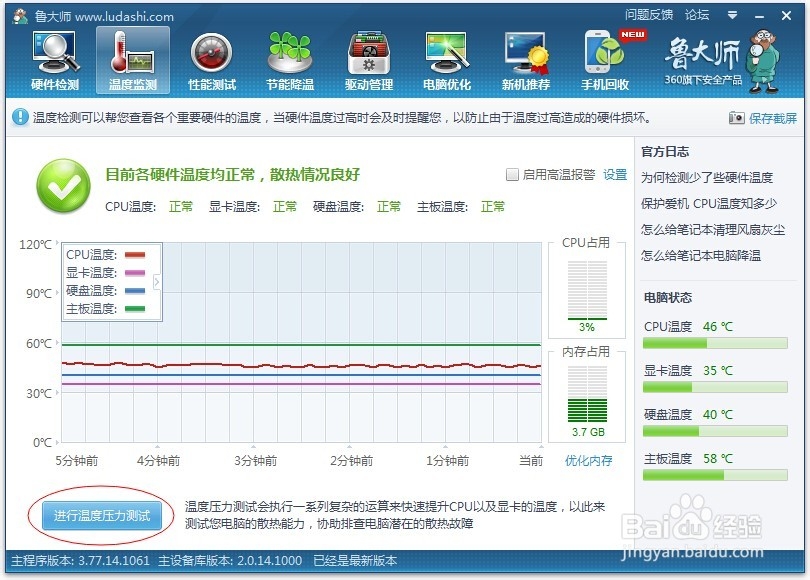Open 设置 alarm settings link
Image resolution: width=810 pixels, height=580 pixels.
[x=615, y=175]
